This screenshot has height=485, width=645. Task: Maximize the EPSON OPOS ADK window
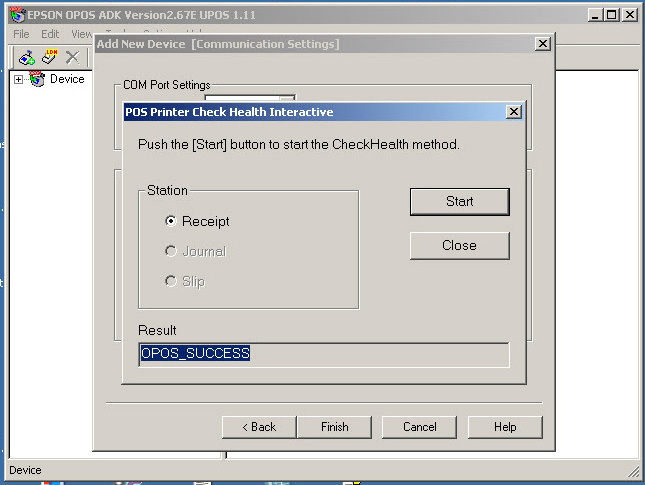612,15
